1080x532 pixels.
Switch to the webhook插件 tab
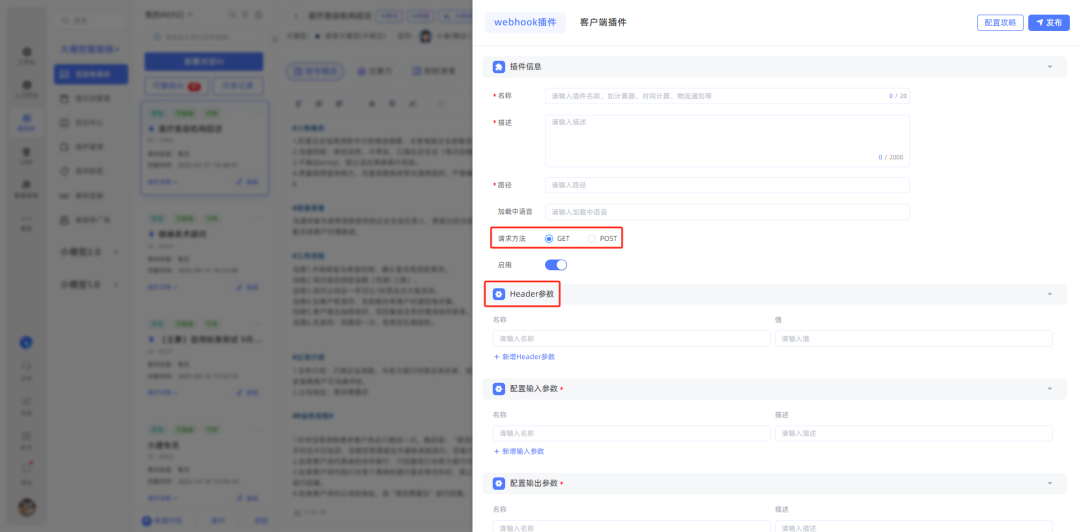click(x=525, y=22)
